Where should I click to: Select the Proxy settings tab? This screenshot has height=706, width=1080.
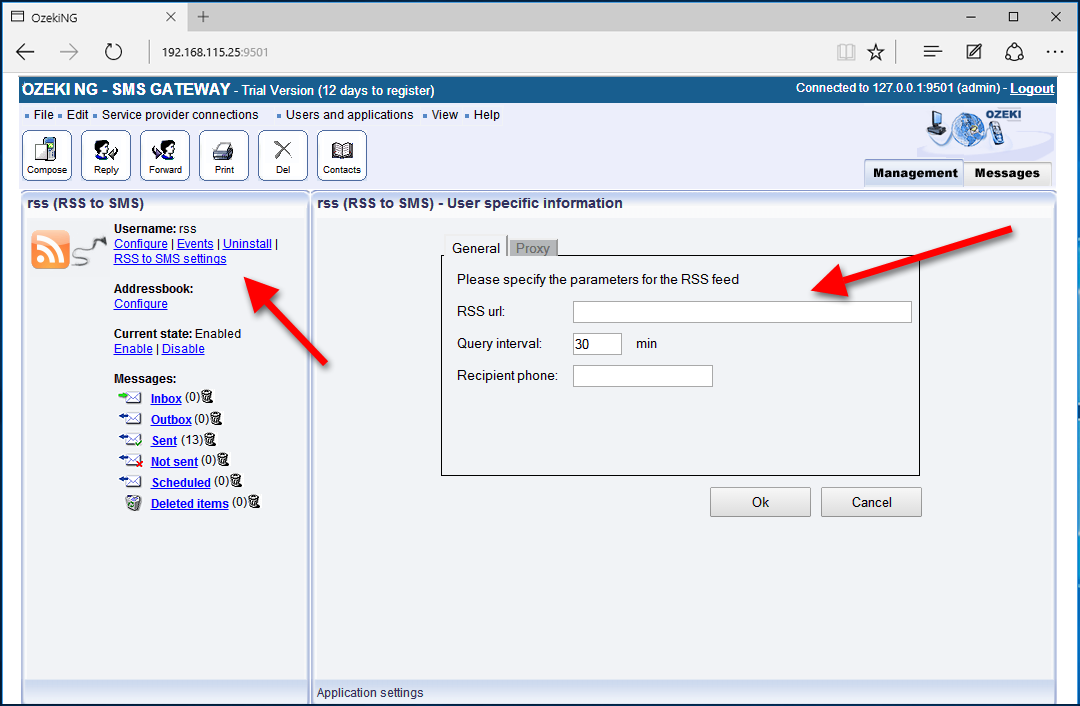(x=532, y=248)
